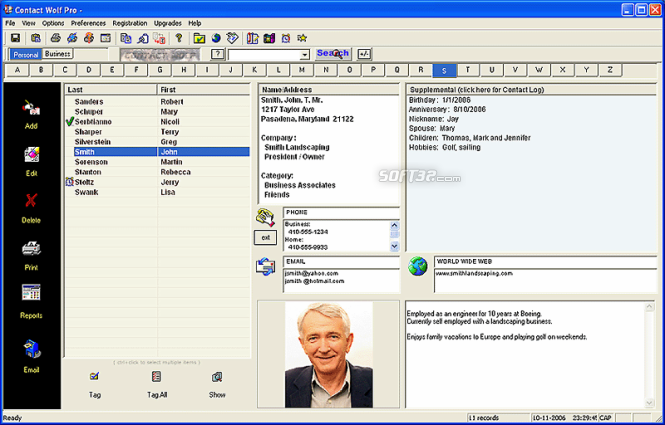
Task: Select contact Sanders Robert
Action: click(x=157, y=102)
